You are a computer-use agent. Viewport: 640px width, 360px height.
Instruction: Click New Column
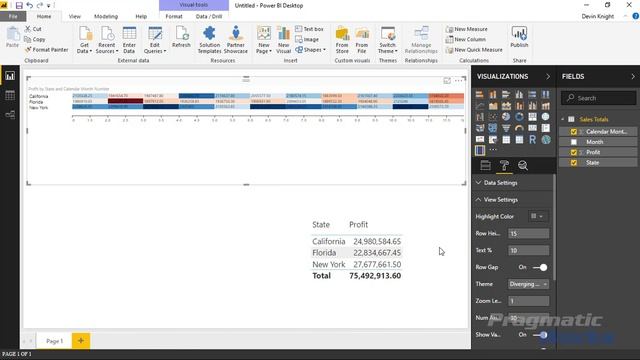coord(466,39)
